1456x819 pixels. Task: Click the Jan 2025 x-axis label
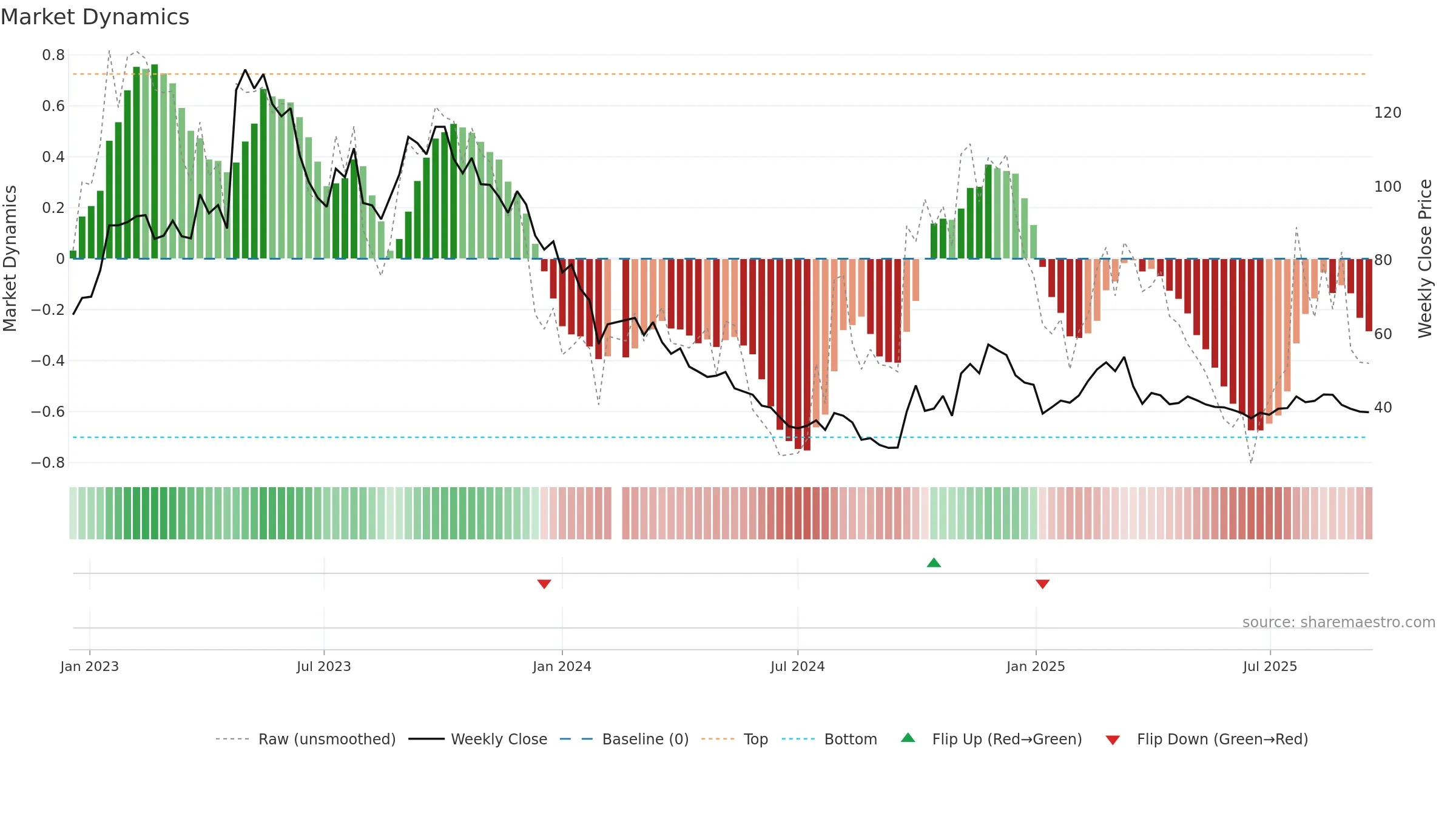[x=1036, y=666]
